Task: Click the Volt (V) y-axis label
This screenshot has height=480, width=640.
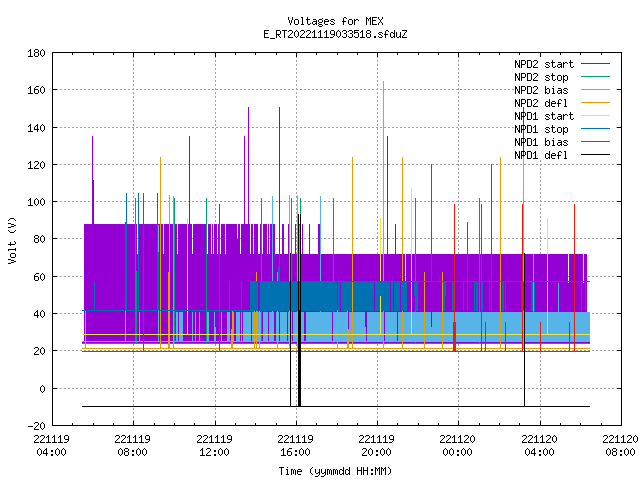Action: click(x=12, y=240)
